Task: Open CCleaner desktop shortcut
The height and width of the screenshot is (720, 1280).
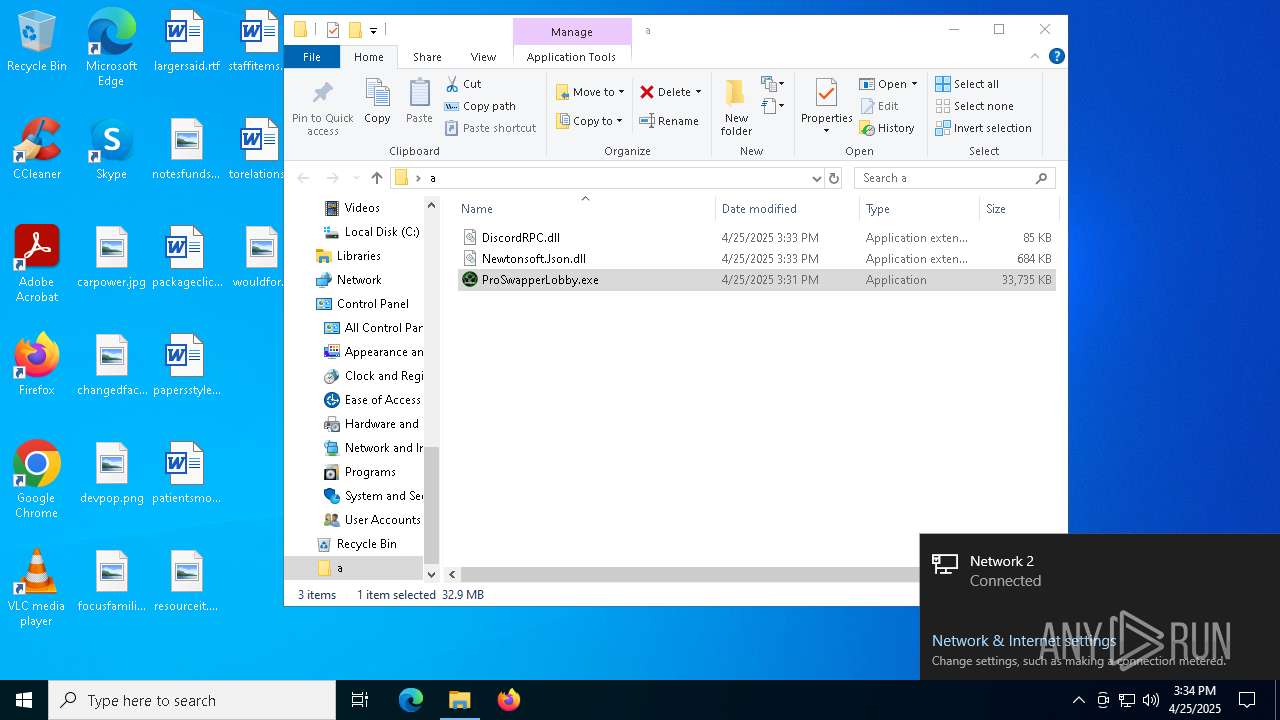Action: click(37, 150)
